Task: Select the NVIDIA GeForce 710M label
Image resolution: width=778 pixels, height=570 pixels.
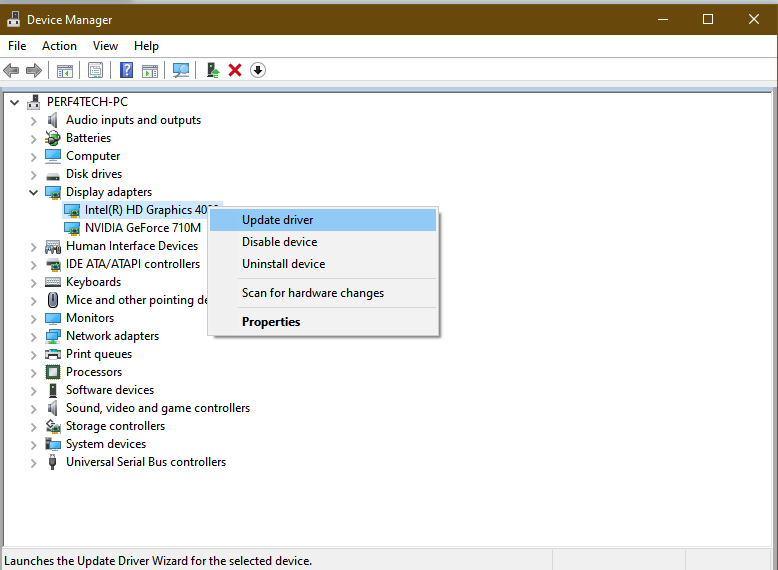Action: pos(143,228)
